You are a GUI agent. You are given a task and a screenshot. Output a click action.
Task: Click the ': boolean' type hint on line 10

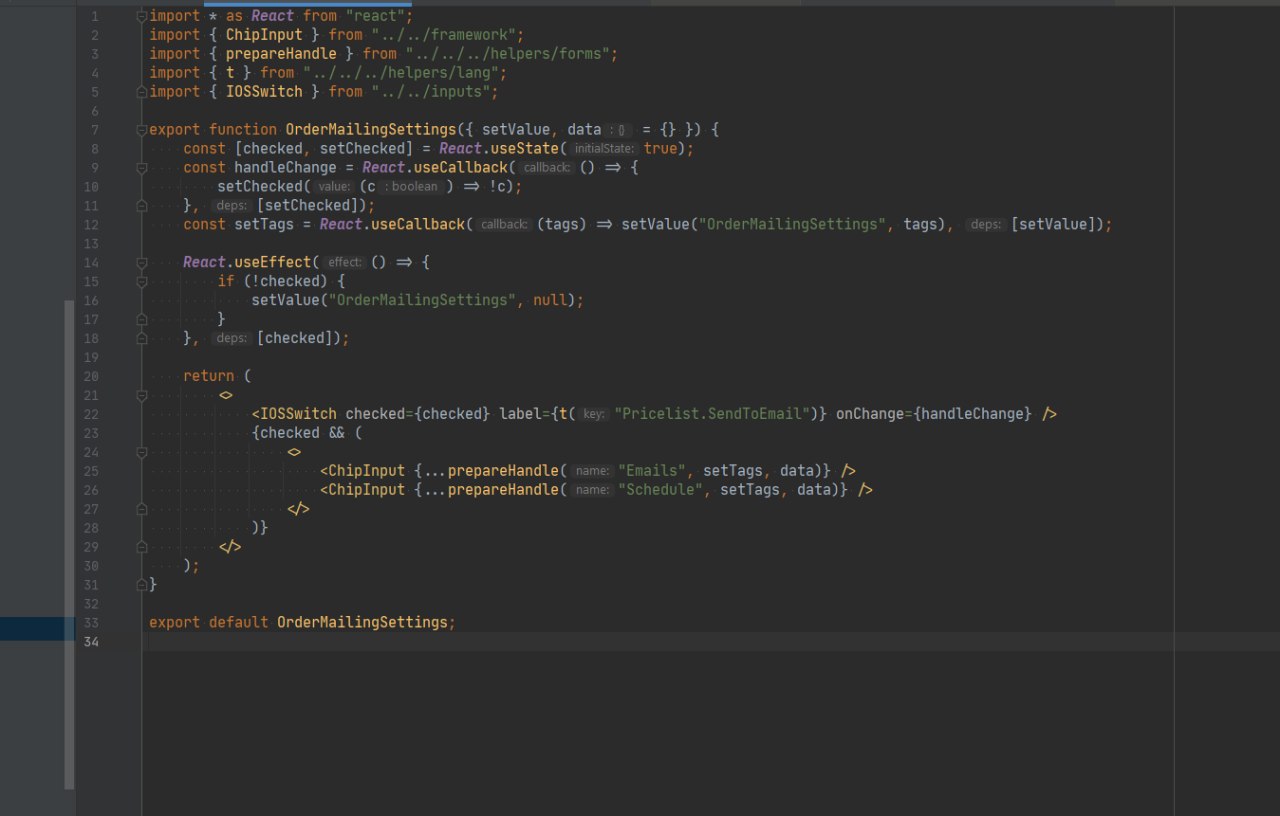coord(412,187)
